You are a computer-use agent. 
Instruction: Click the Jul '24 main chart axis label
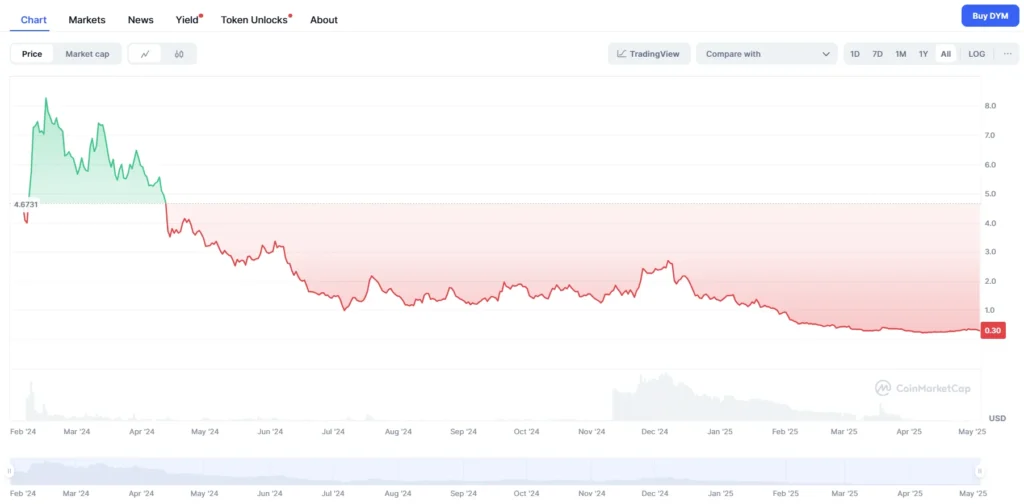coord(333,432)
